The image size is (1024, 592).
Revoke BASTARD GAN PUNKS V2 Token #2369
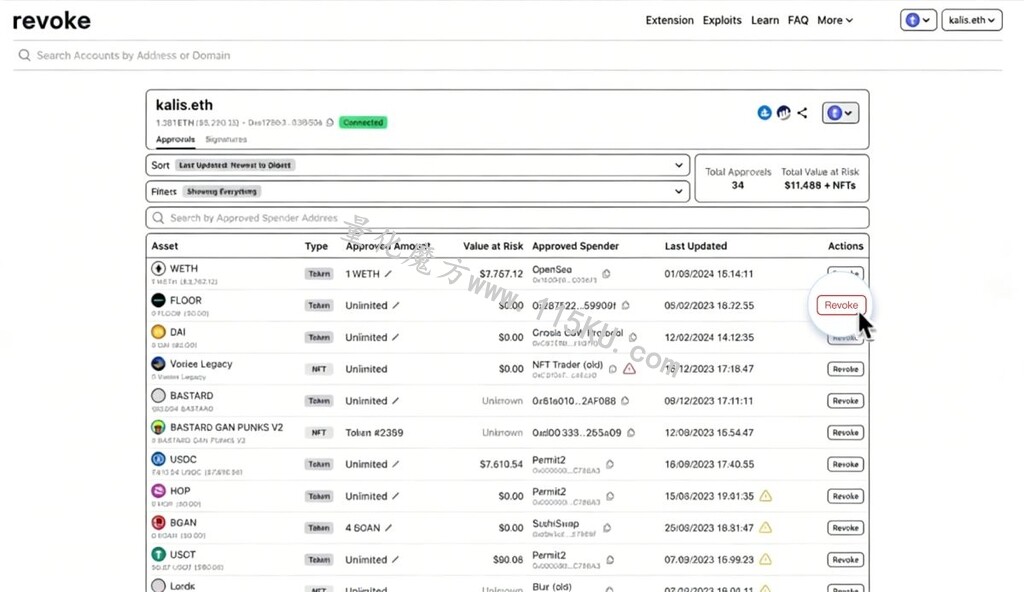(845, 433)
